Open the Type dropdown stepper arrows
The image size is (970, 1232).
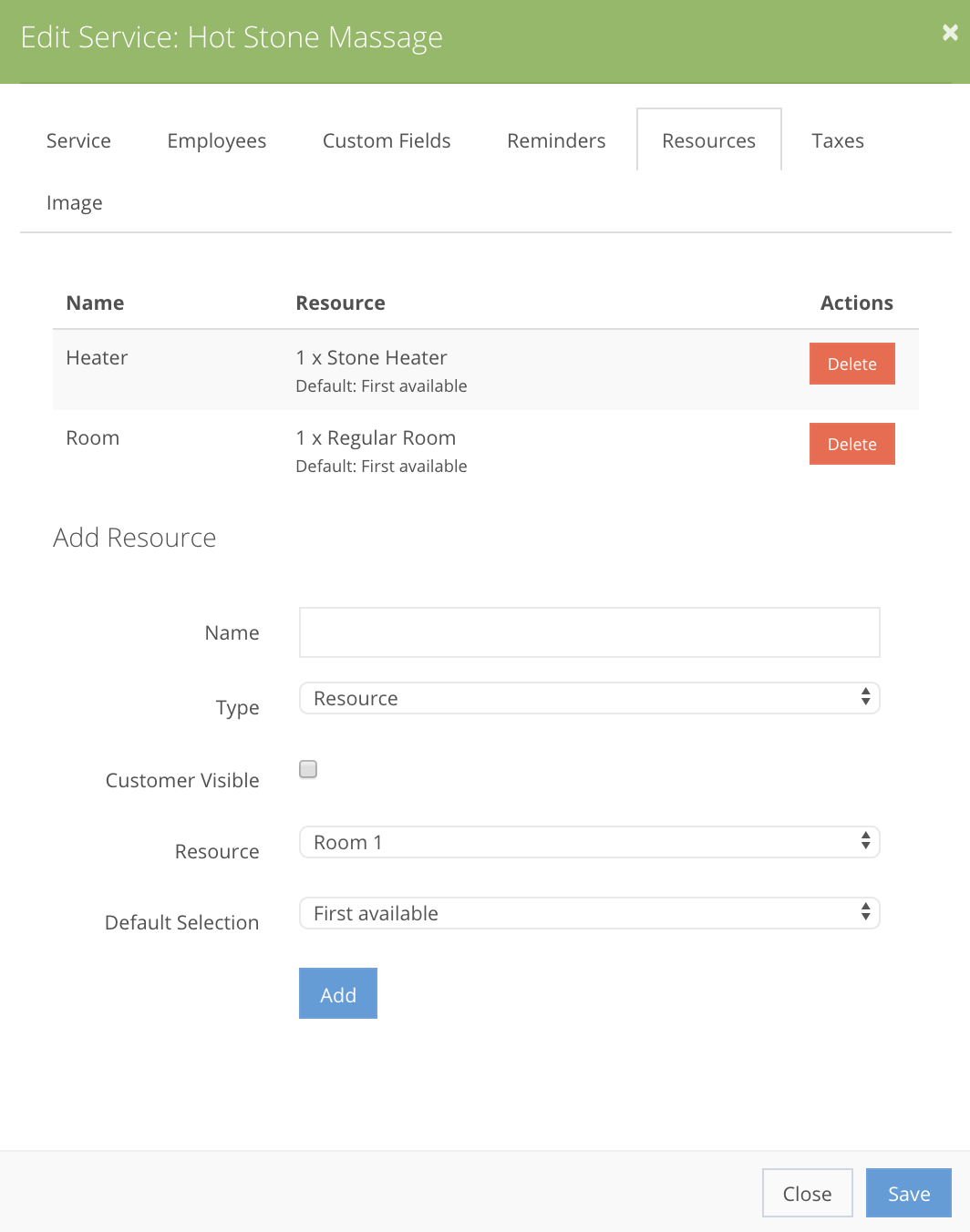point(865,697)
